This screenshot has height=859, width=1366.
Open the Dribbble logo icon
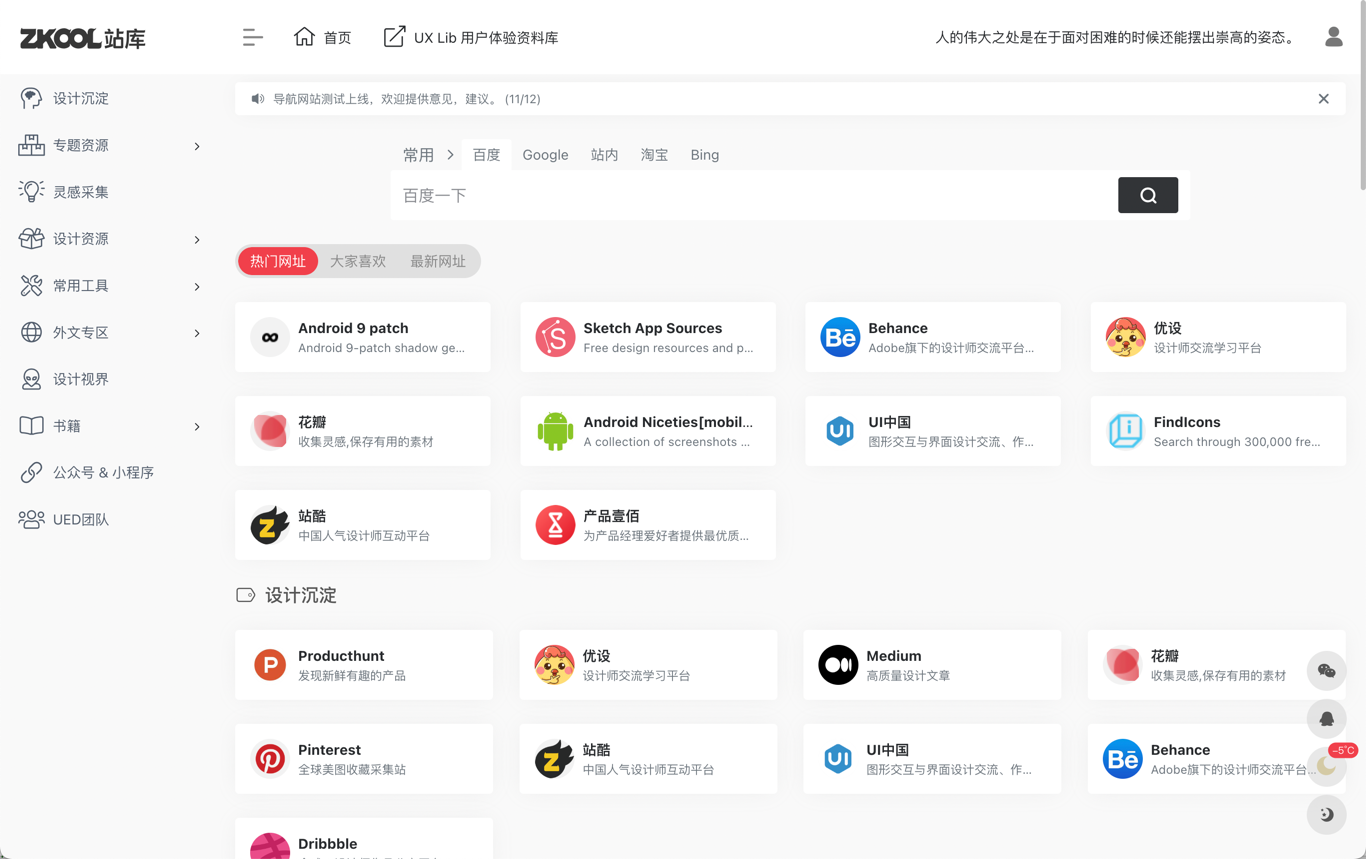(x=270, y=846)
